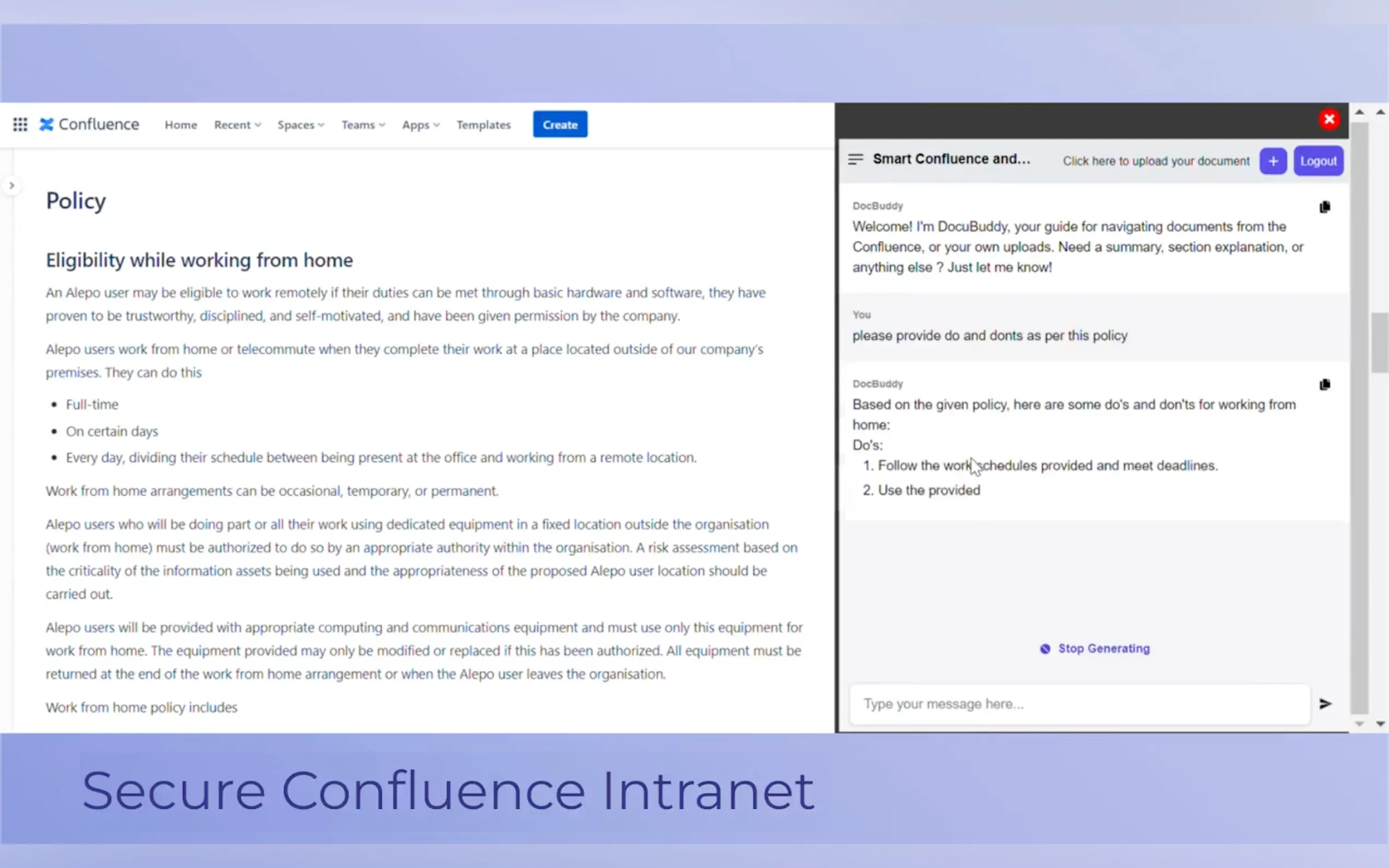1389x868 pixels.
Task: Copy the DocBuddy welcome message
Action: point(1324,207)
